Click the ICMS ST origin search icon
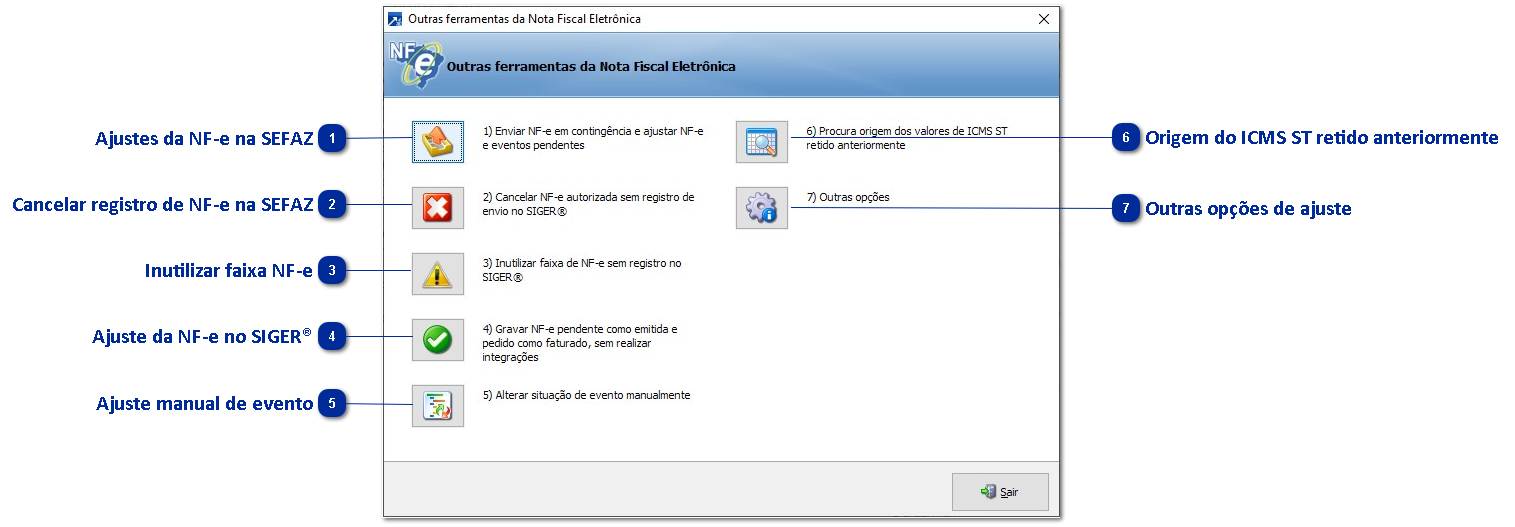Screen dimensions: 1515x527 (762, 142)
